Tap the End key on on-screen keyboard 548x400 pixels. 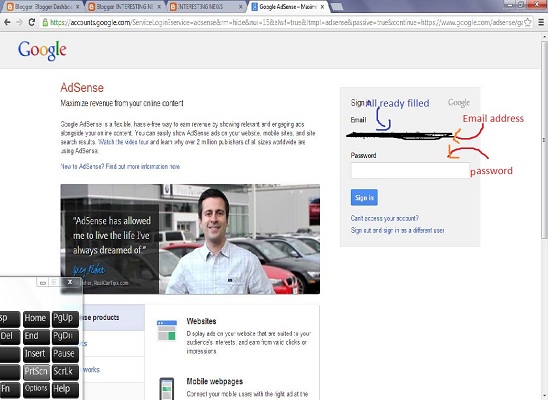[x=36, y=337]
